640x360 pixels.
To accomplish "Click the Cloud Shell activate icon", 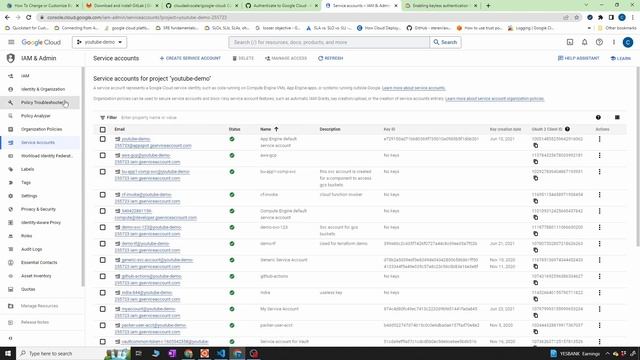I will [570, 42].
